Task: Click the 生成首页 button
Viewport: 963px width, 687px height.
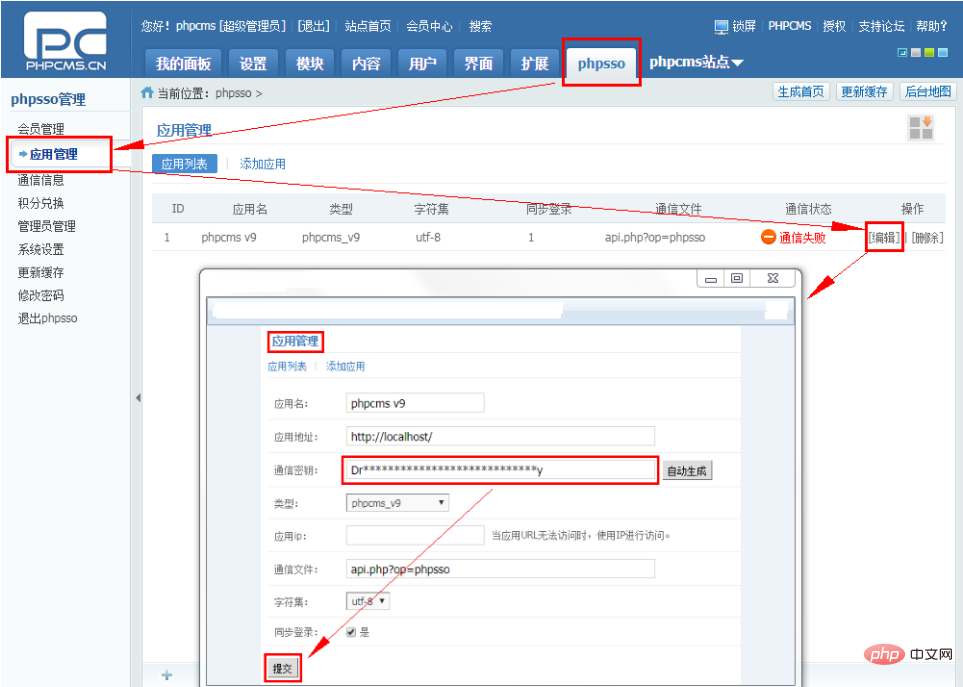Action: click(x=801, y=91)
